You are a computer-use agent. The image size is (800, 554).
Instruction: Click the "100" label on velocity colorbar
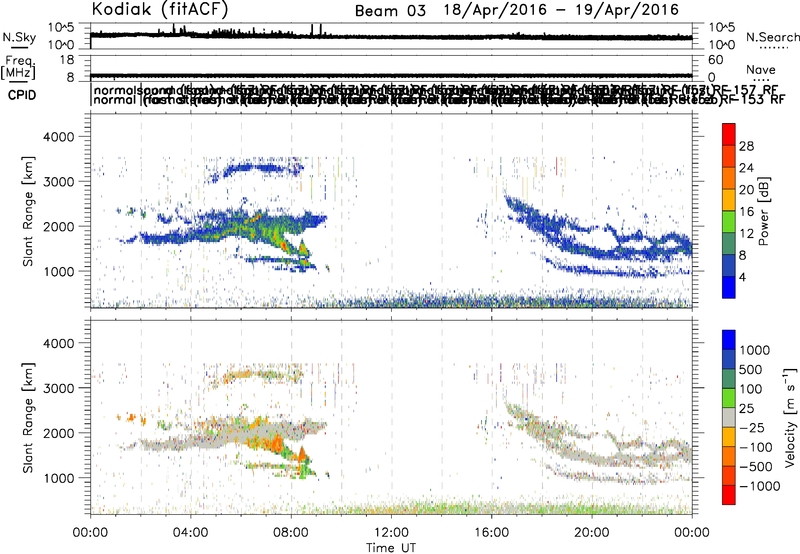click(x=751, y=389)
